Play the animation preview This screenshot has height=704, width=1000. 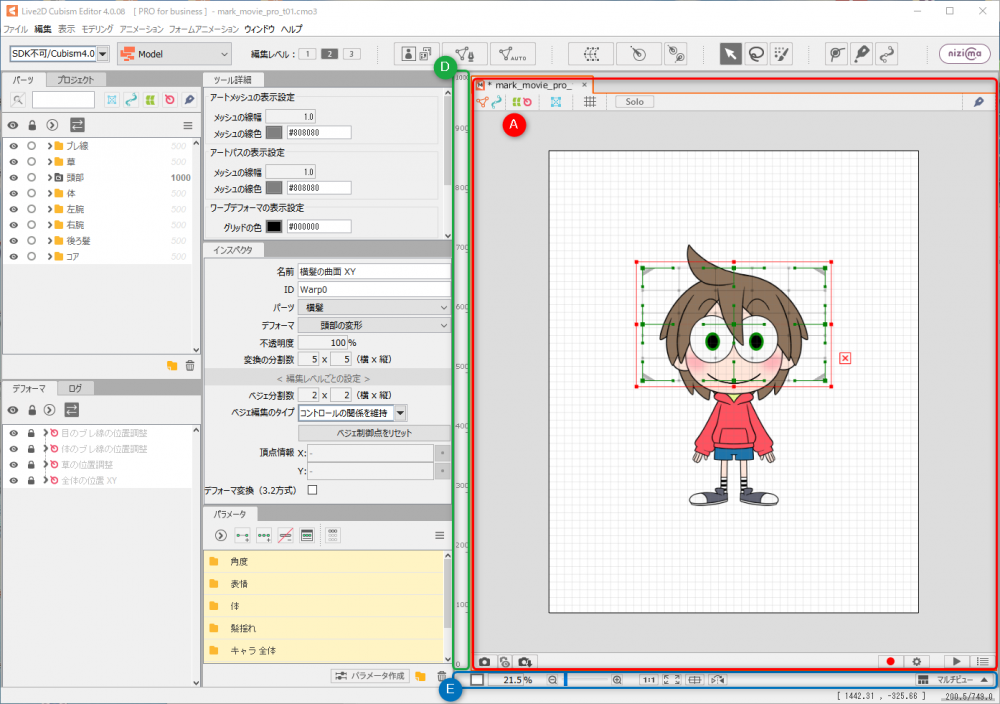(956, 662)
